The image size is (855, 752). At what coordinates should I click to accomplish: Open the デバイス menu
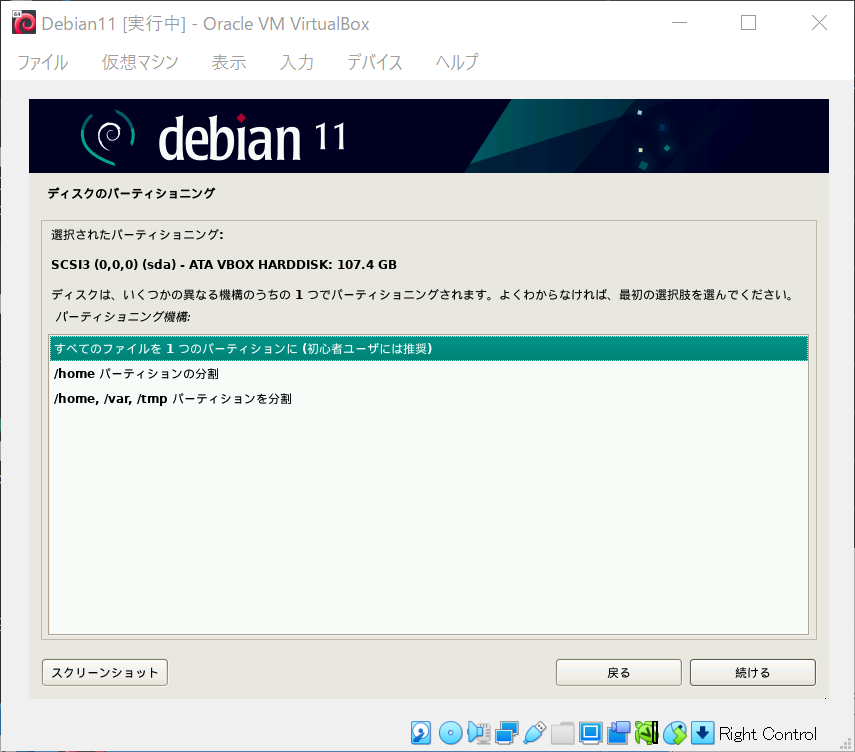point(375,62)
